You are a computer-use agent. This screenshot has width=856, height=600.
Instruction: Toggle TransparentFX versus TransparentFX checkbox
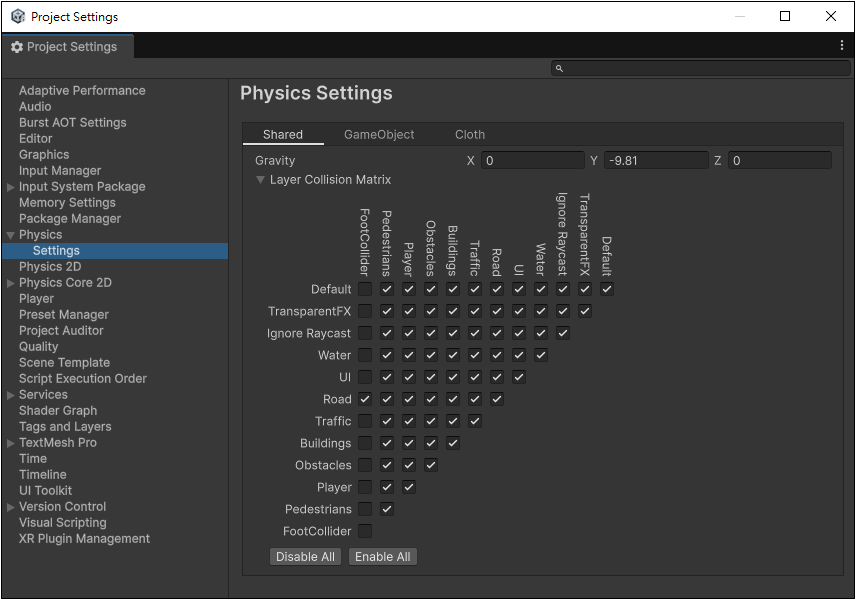pyautogui.click(x=585, y=311)
